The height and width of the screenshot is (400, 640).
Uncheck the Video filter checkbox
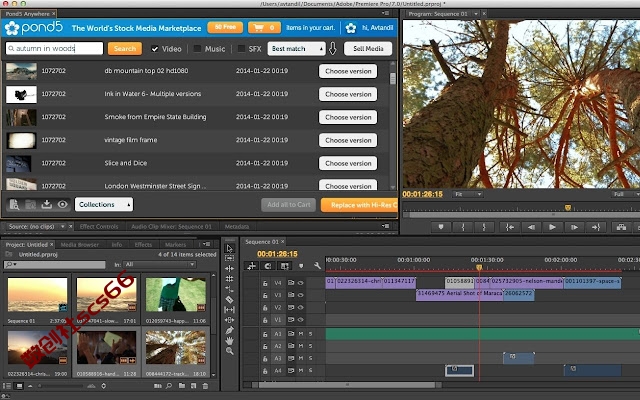(x=155, y=49)
